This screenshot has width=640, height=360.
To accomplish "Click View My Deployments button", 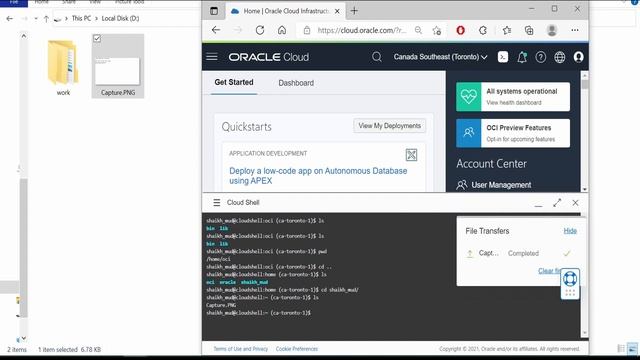I will [x=389, y=126].
